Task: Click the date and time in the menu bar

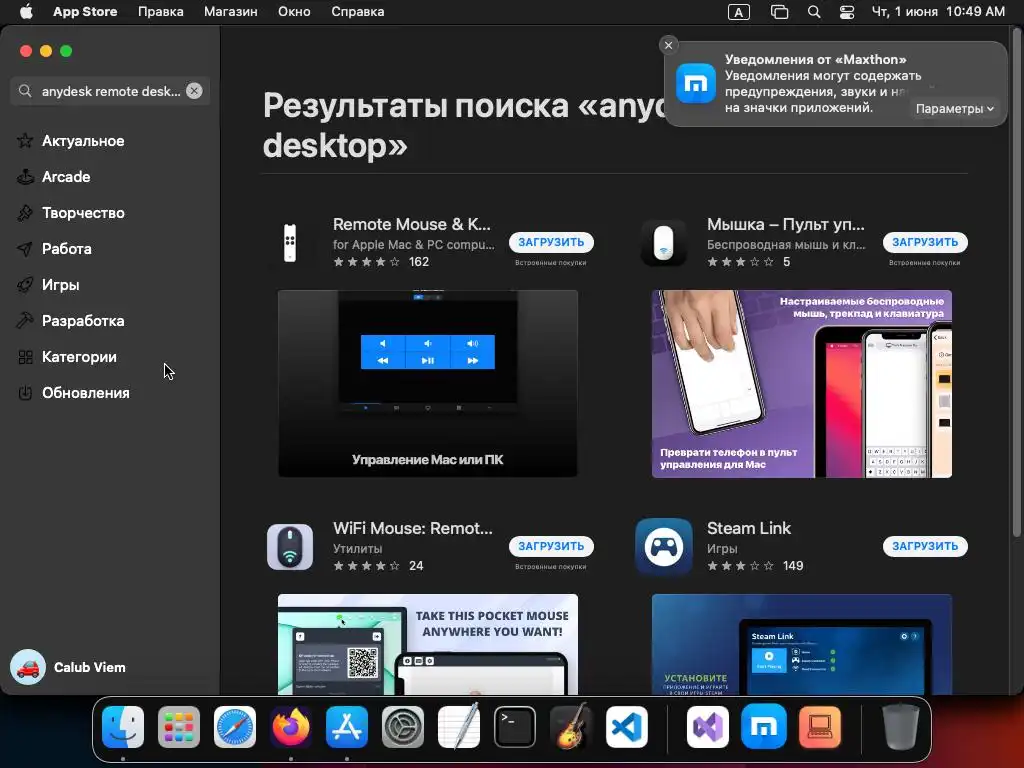Action: (x=938, y=12)
